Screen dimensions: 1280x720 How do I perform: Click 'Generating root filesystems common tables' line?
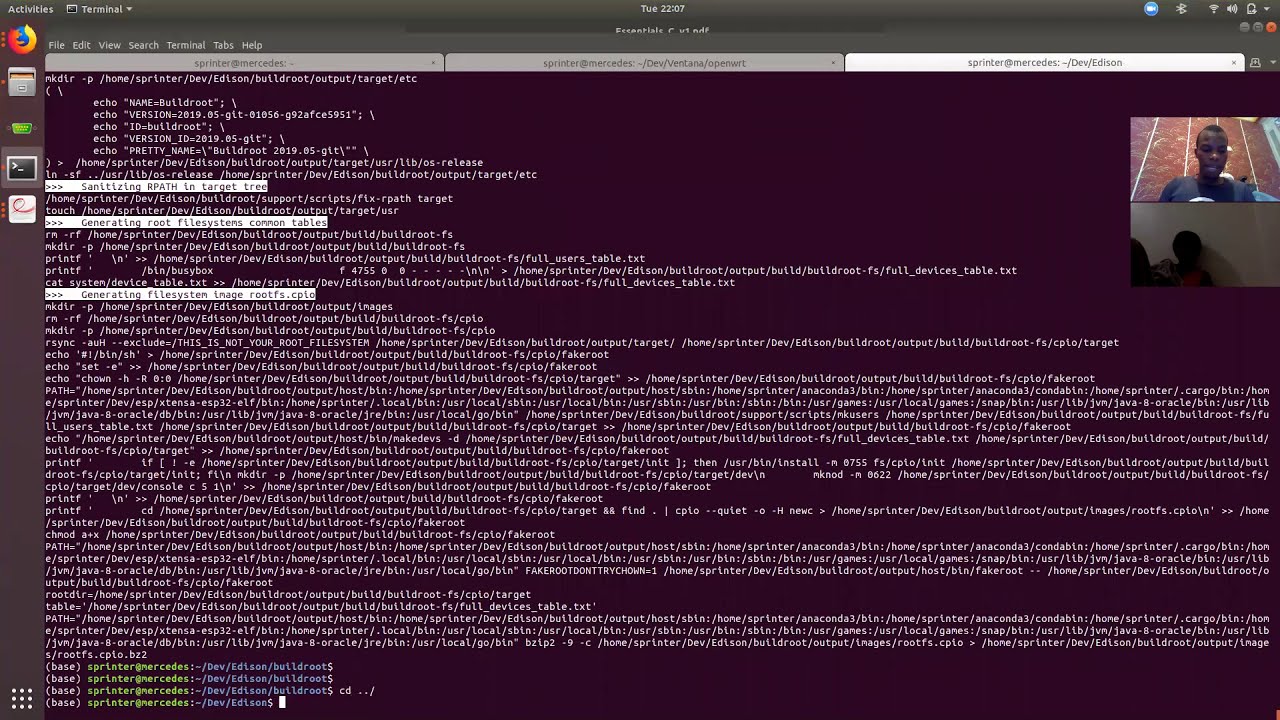pyautogui.click(x=186, y=223)
